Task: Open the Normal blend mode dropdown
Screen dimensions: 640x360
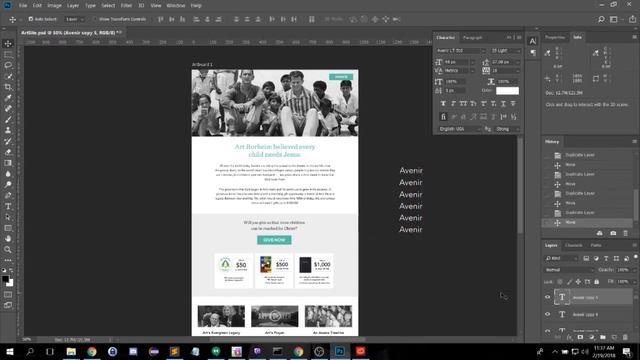Action: coord(569,270)
